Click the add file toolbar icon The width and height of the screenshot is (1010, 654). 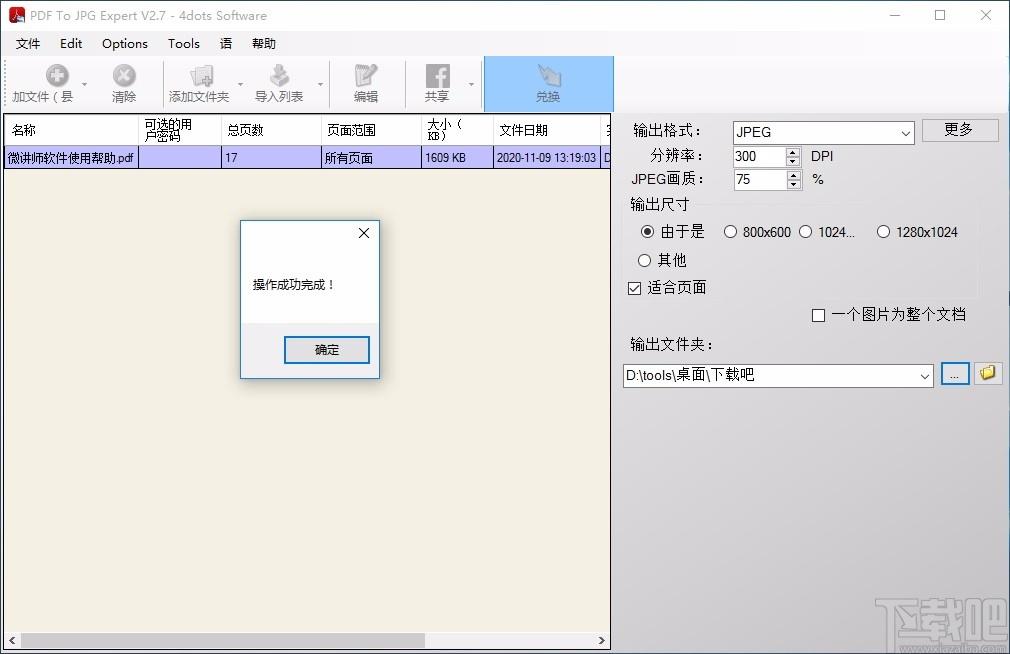point(57,76)
